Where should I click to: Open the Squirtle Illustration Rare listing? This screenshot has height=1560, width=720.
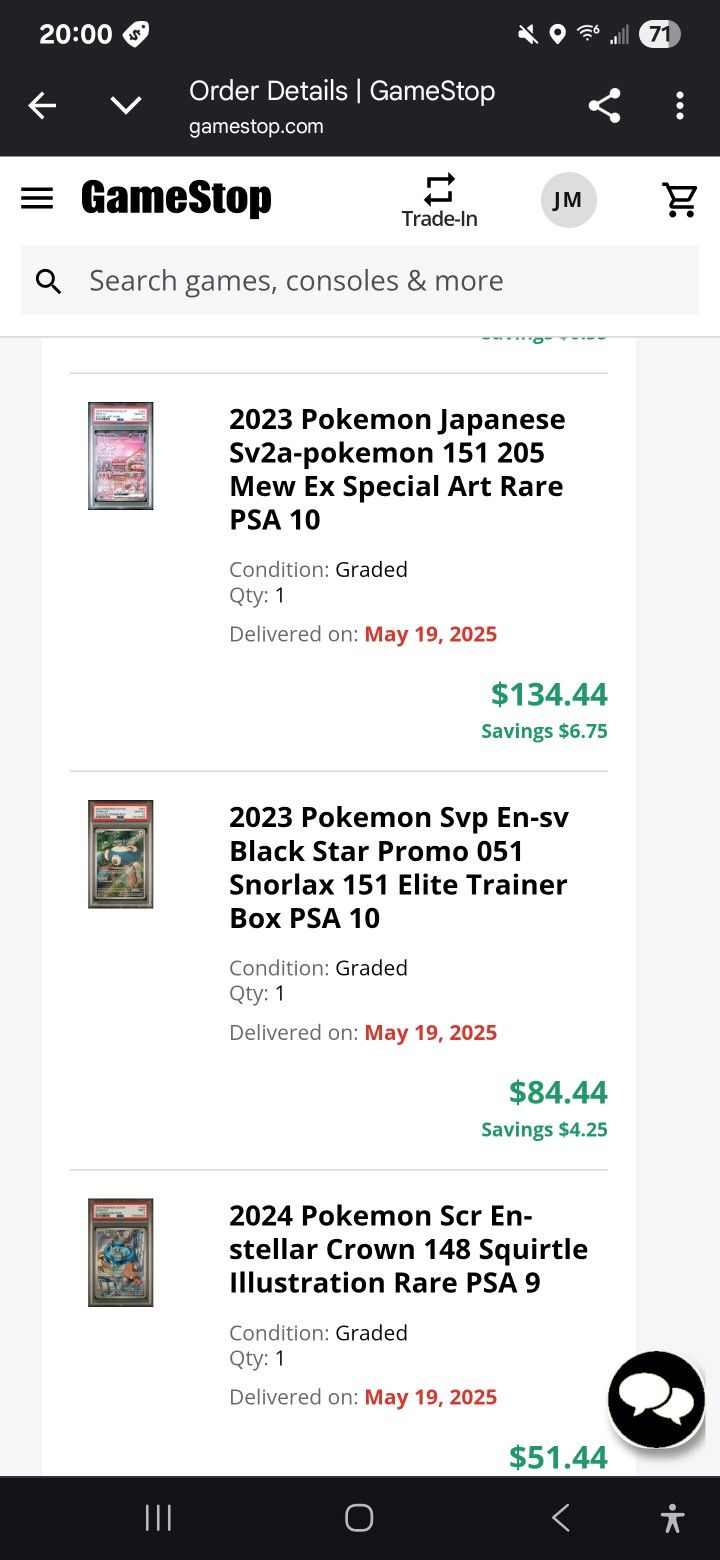pyautogui.click(x=408, y=1249)
